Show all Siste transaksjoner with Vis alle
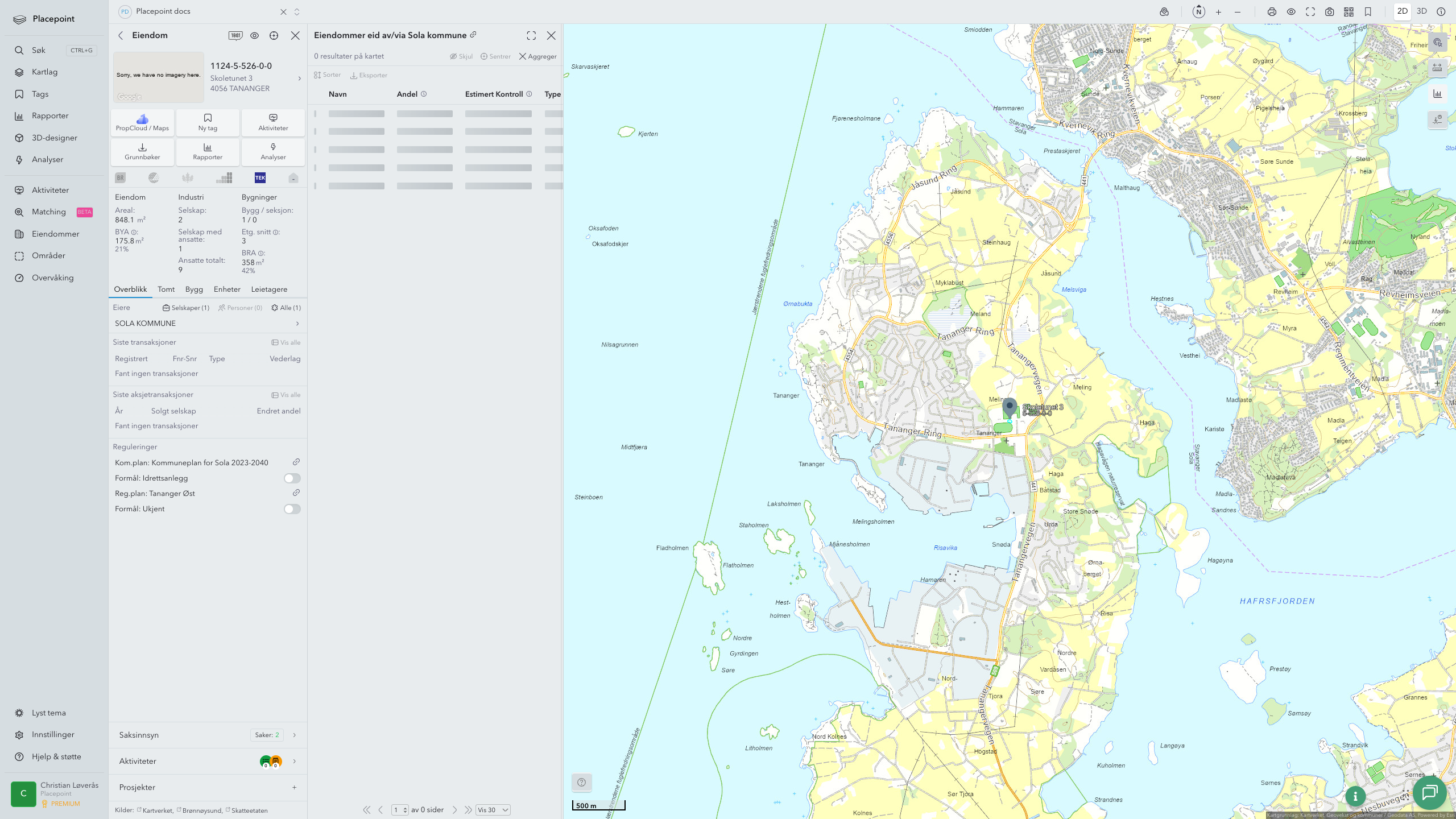 coord(286,342)
